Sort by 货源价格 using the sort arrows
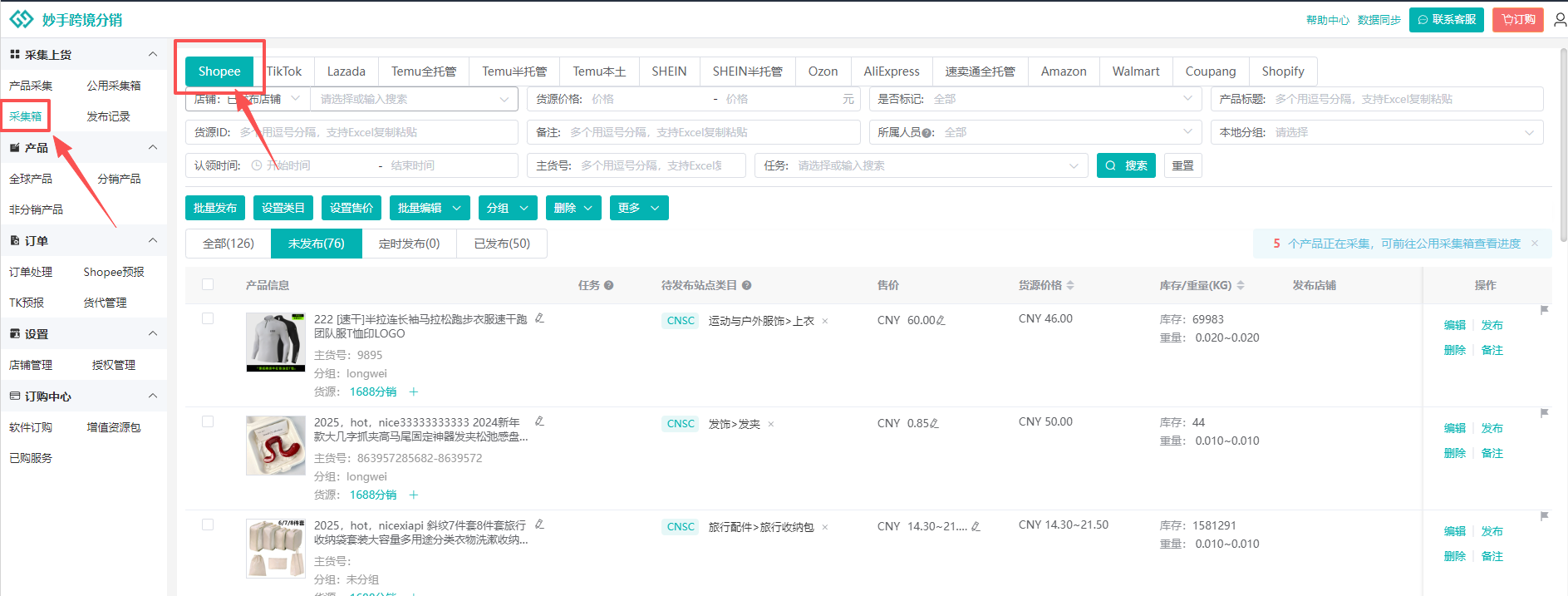The height and width of the screenshot is (596, 1568). click(1070, 285)
